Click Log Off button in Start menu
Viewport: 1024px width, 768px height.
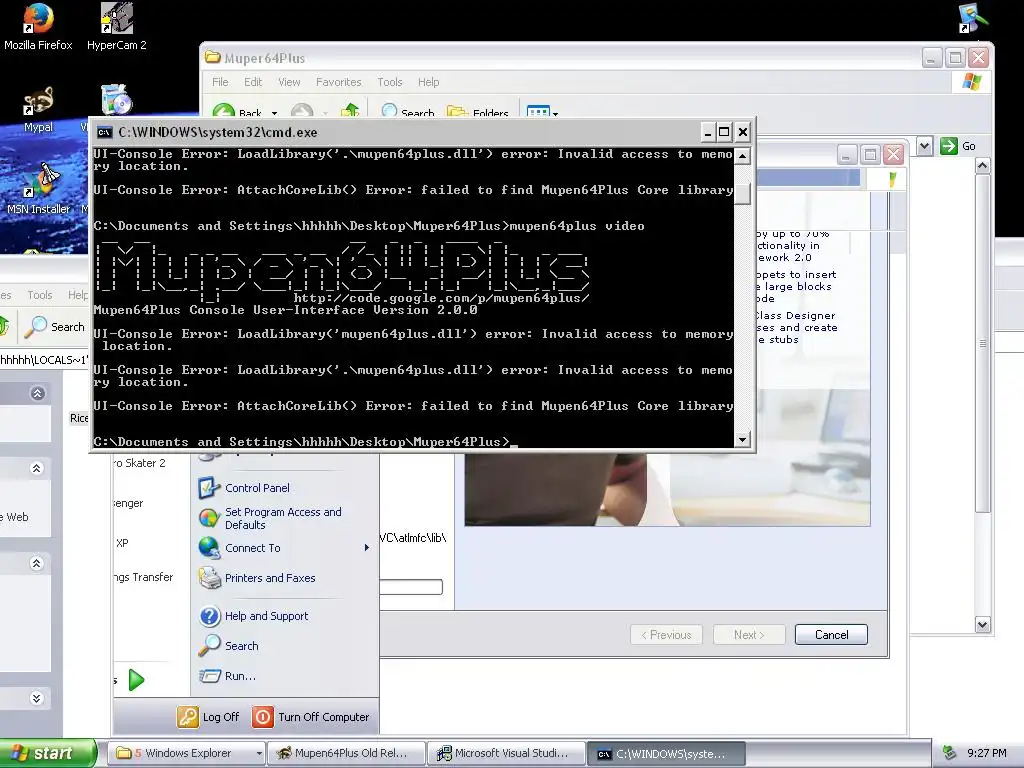(208, 717)
